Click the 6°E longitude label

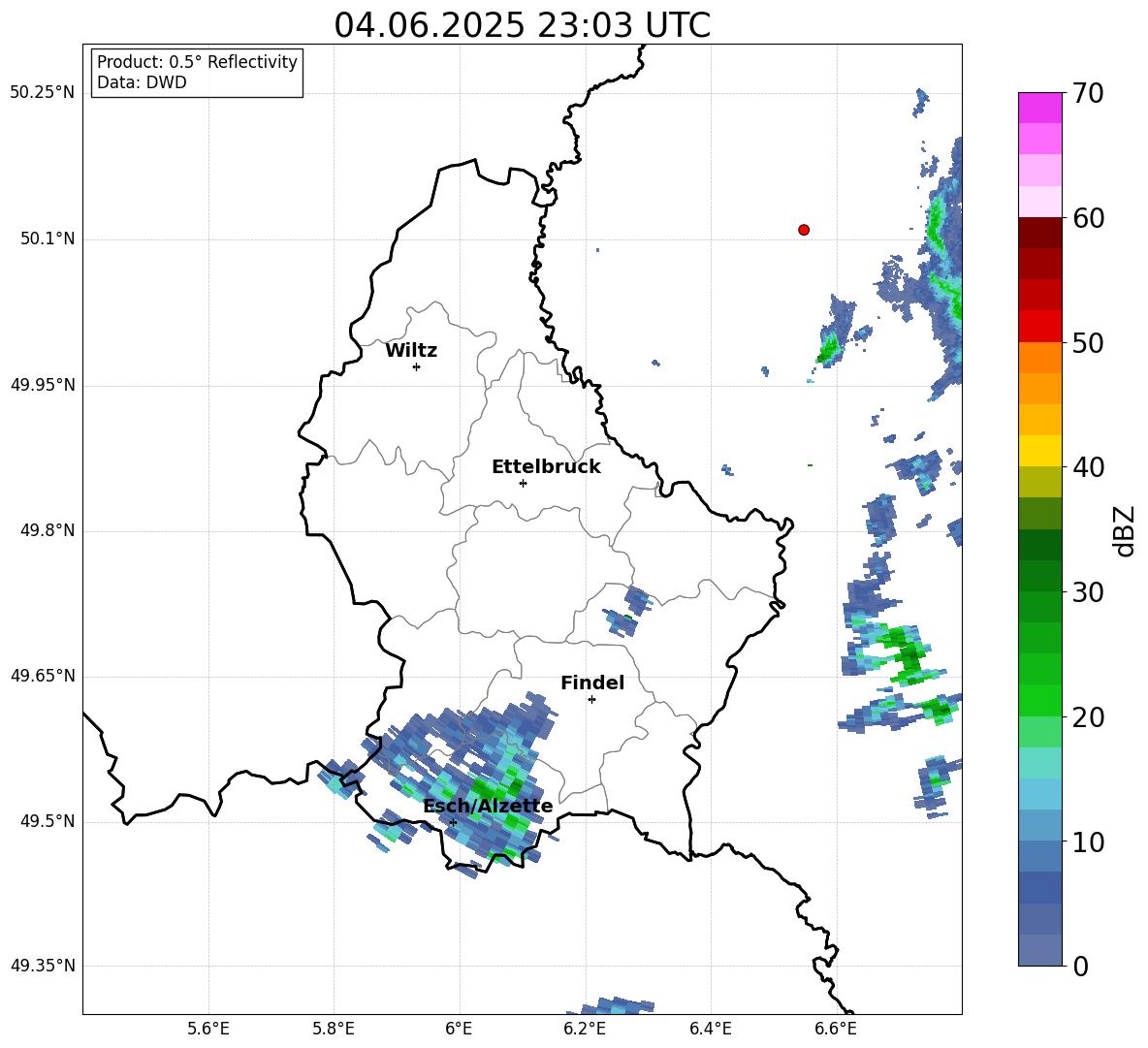[459, 1030]
